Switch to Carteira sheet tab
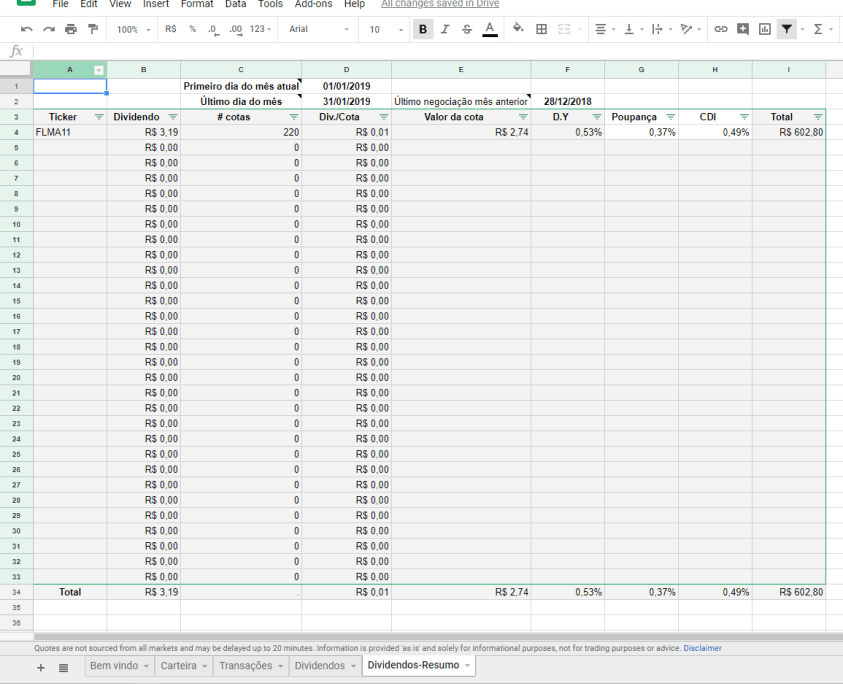The height and width of the screenshot is (684, 843). pyautogui.click(x=184, y=666)
